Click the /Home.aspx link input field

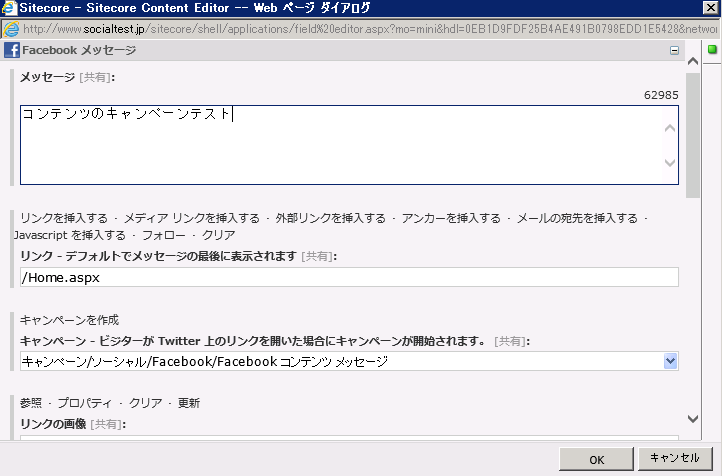point(348,278)
